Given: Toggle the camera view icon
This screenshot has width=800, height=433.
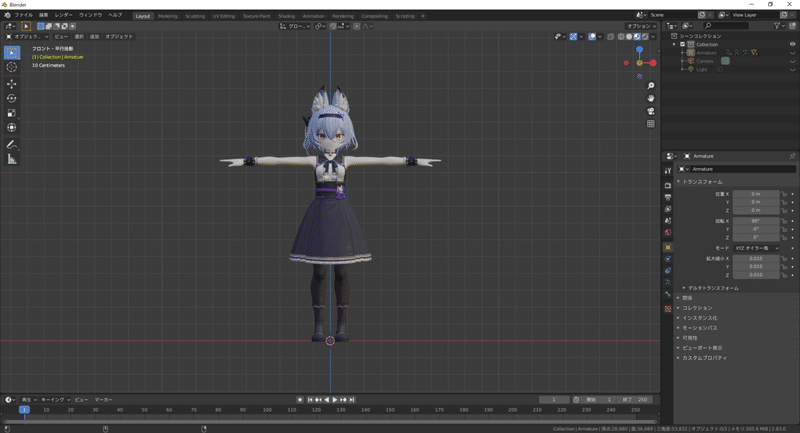Looking at the screenshot, I should (651, 111).
